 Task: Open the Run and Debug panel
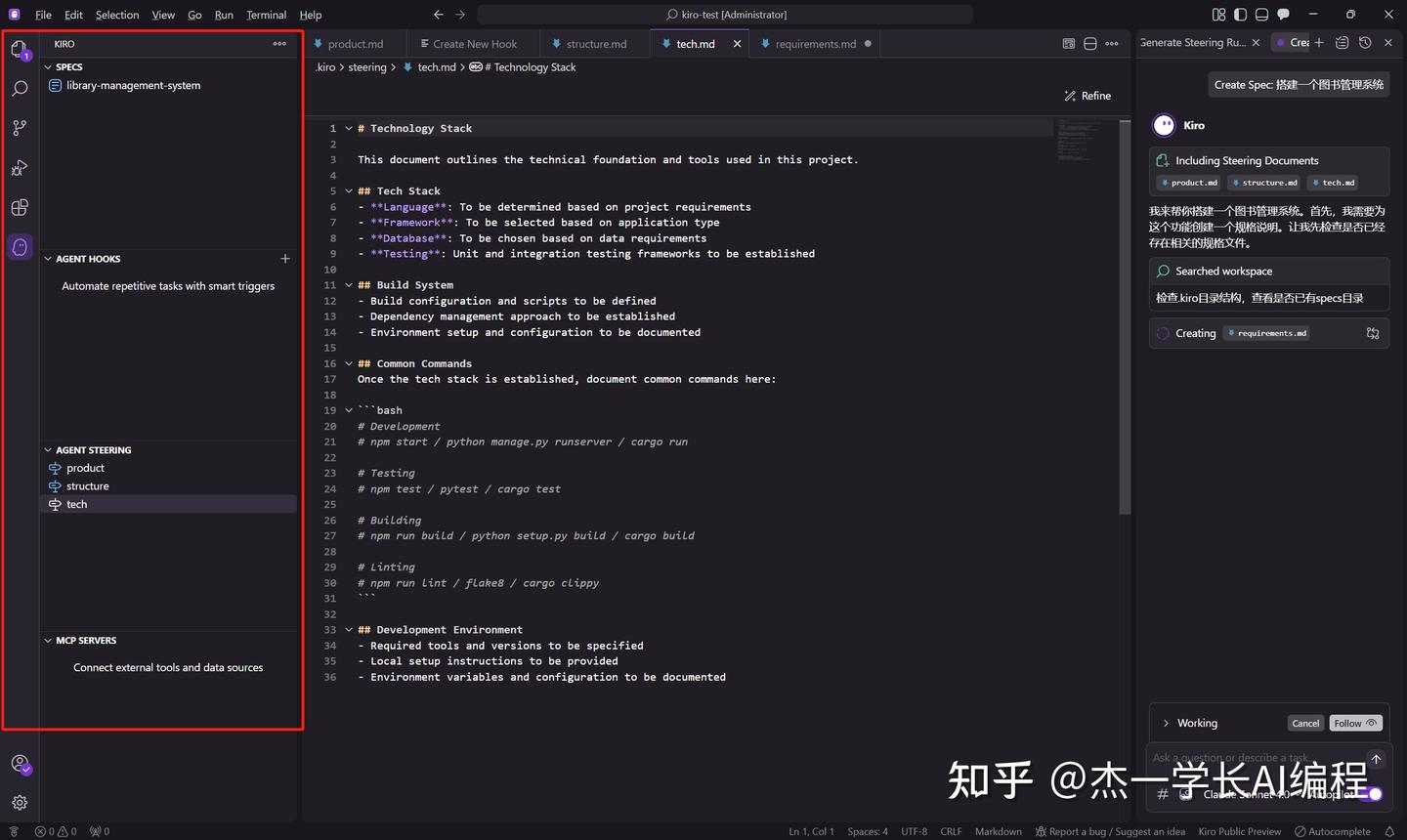click(x=20, y=168)
